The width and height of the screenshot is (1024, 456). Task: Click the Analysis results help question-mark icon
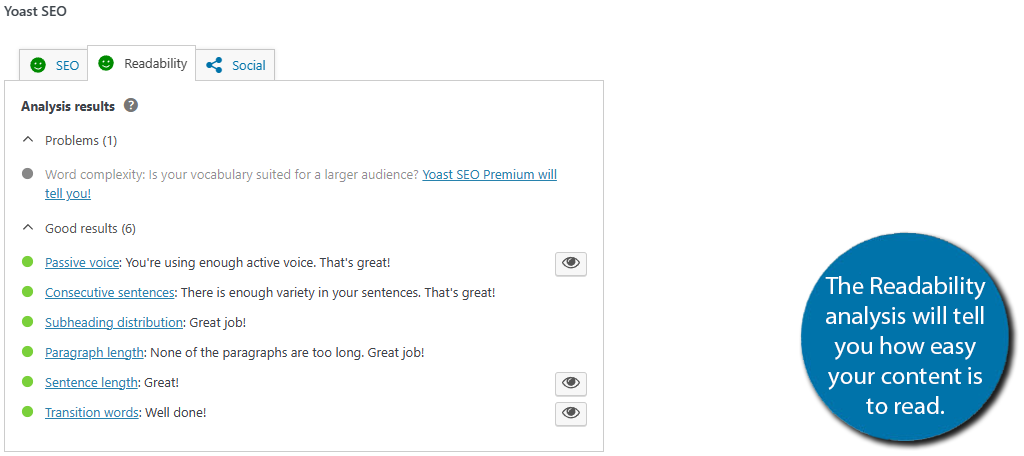coord(131,105)
